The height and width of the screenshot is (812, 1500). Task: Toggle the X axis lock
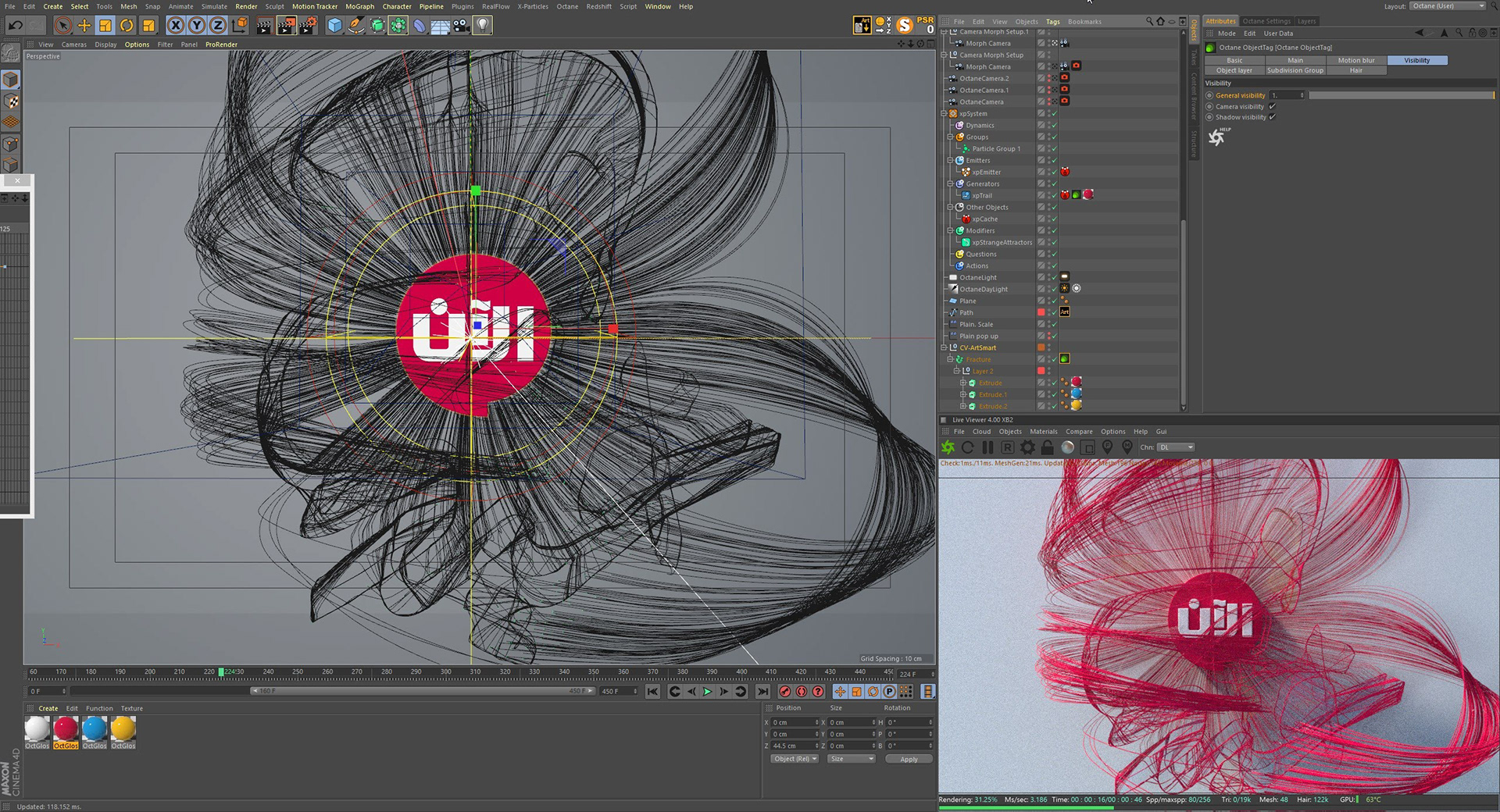click(x=176, y=26)
